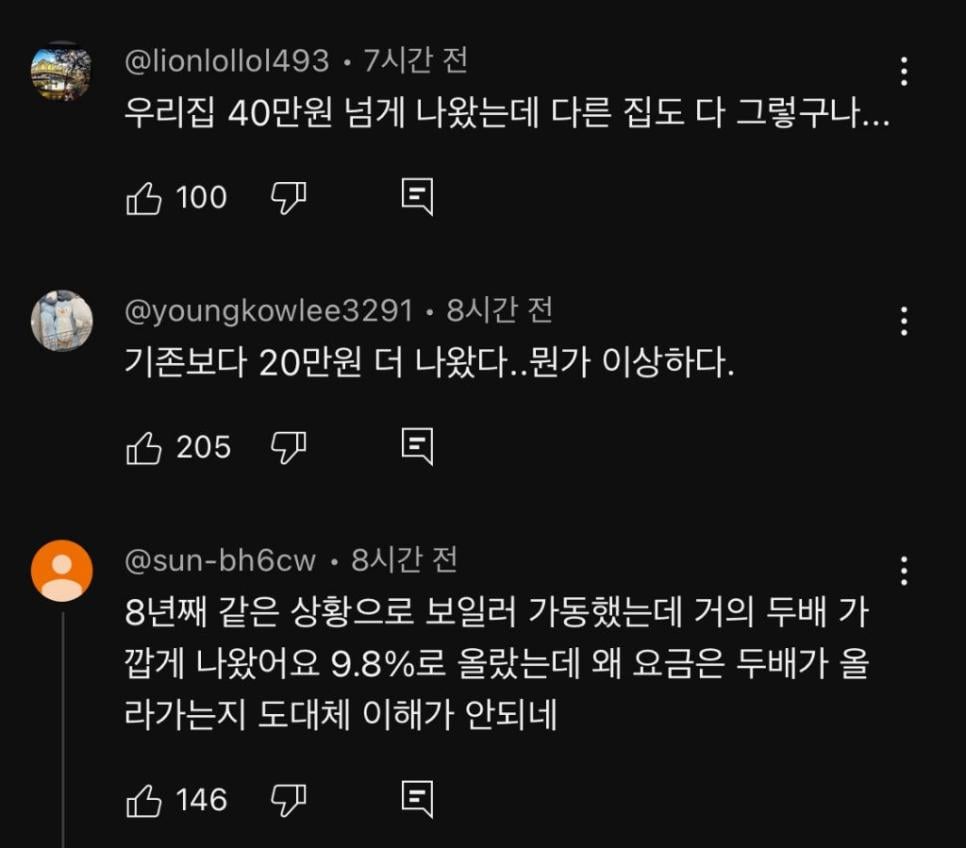966x848 pixels.
Task: Like the comment by @sun-bh6cw
Action: 144,799
